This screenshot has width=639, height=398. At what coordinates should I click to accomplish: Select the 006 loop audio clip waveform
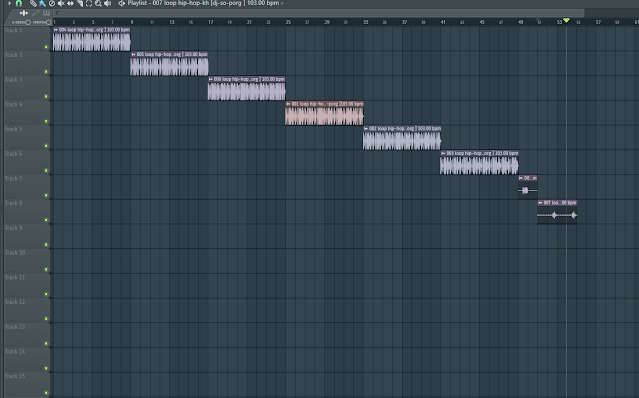tap(247, 91)
